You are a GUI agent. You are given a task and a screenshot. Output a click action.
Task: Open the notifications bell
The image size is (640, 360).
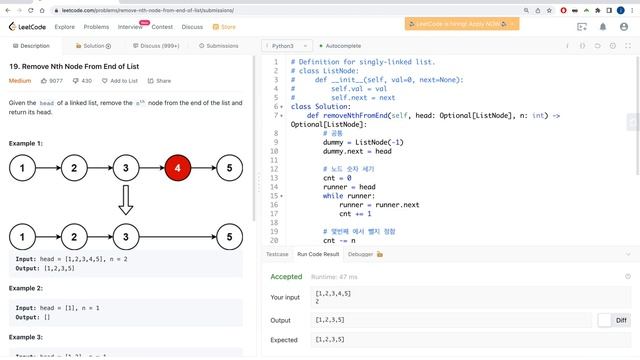(602, 27)
